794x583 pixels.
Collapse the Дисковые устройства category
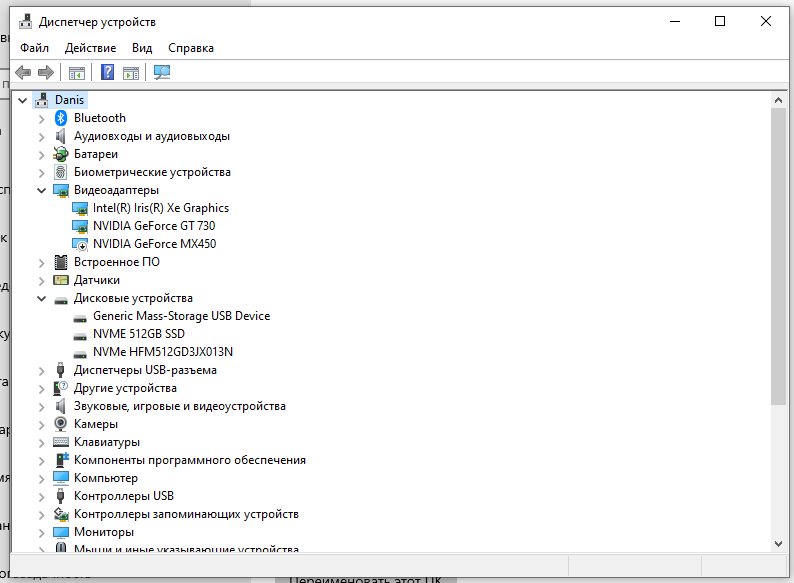click(42, 298)
